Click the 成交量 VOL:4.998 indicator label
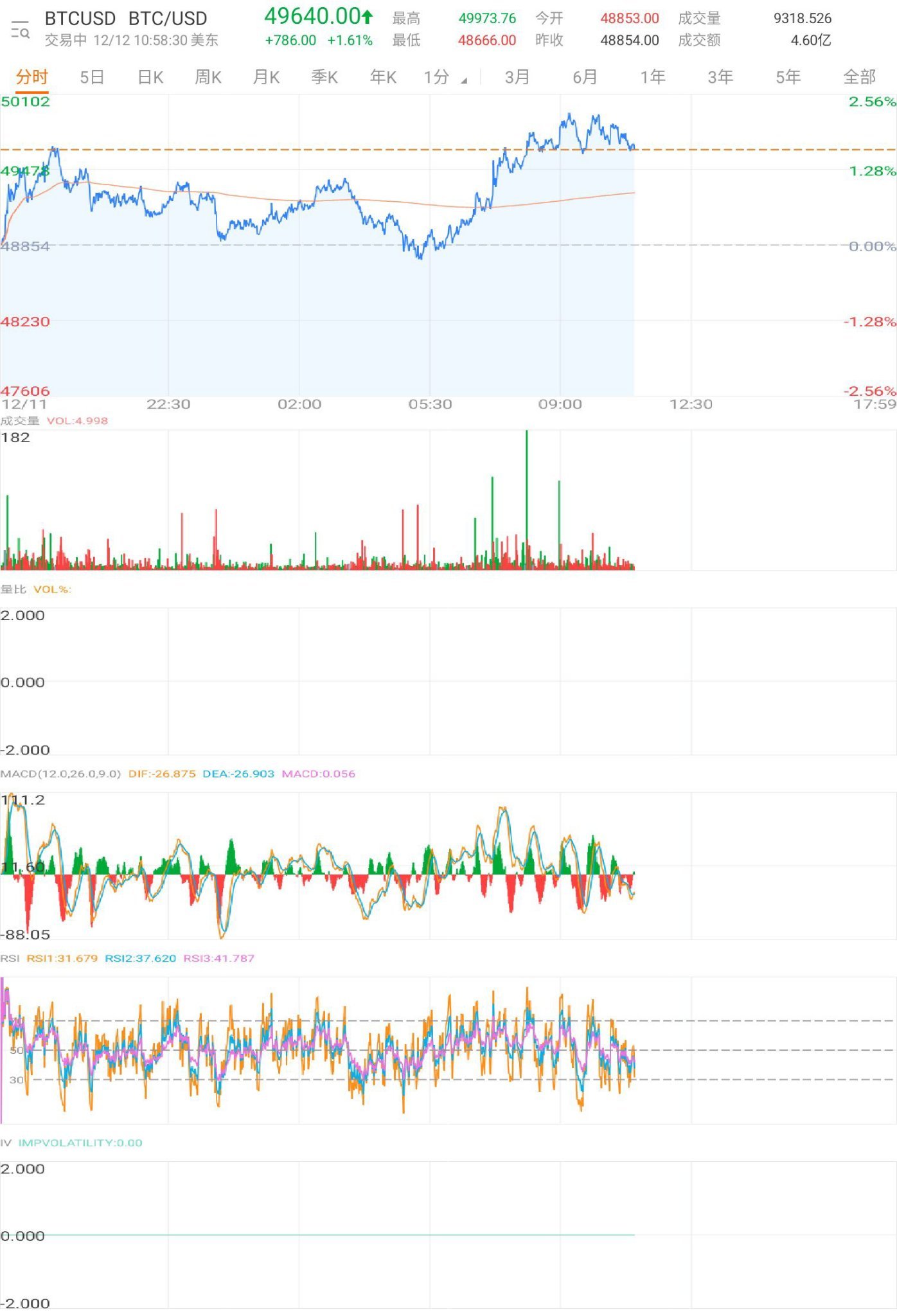897x1316 pixels. click(54, 421)
